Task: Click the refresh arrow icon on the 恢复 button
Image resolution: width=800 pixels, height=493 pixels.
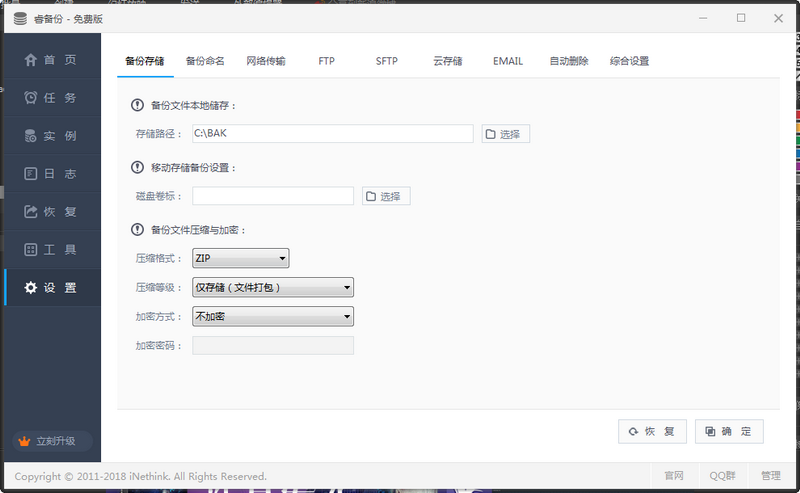Action: (x=633, y=432)
